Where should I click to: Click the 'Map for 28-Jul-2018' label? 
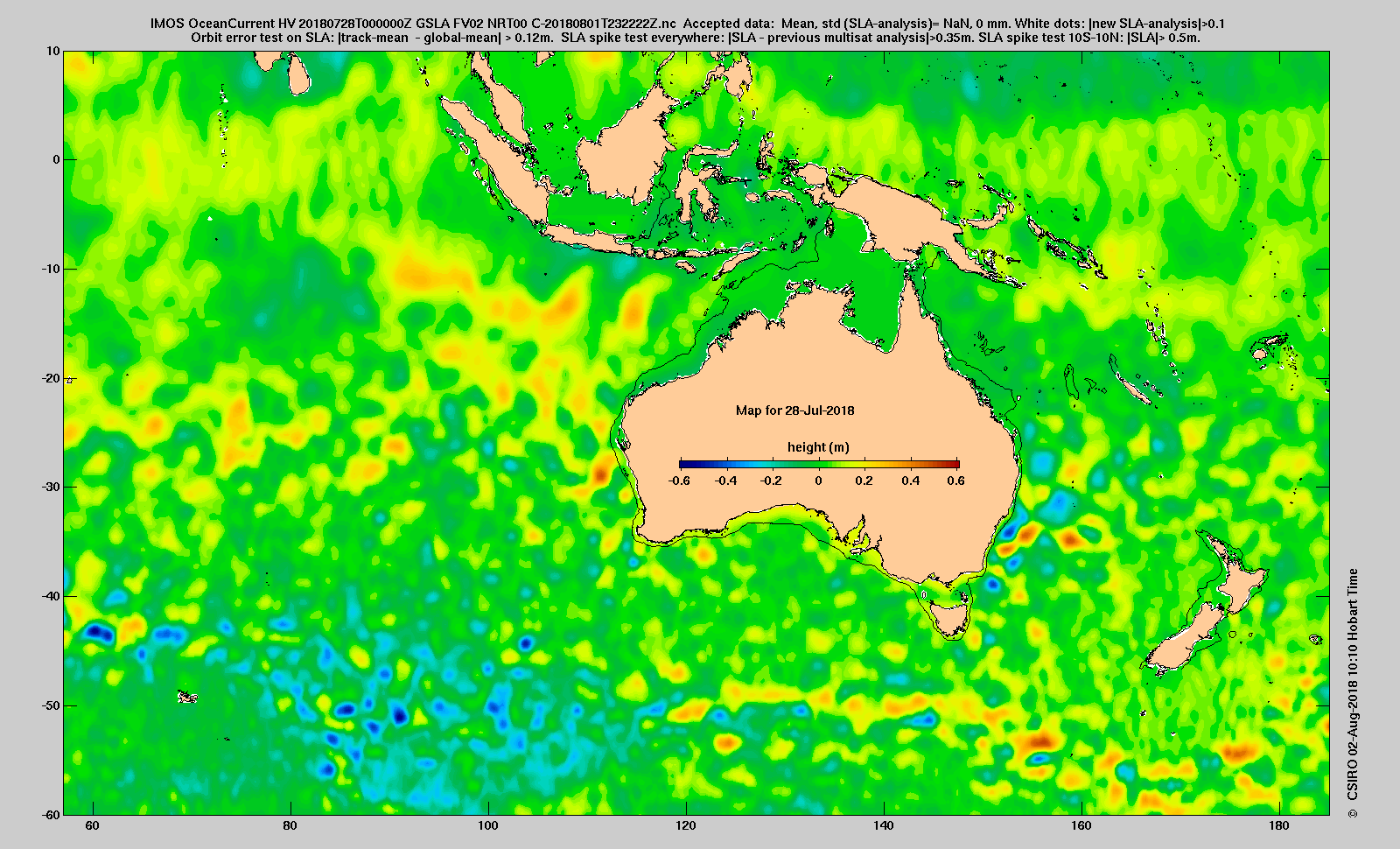(794, 410)
